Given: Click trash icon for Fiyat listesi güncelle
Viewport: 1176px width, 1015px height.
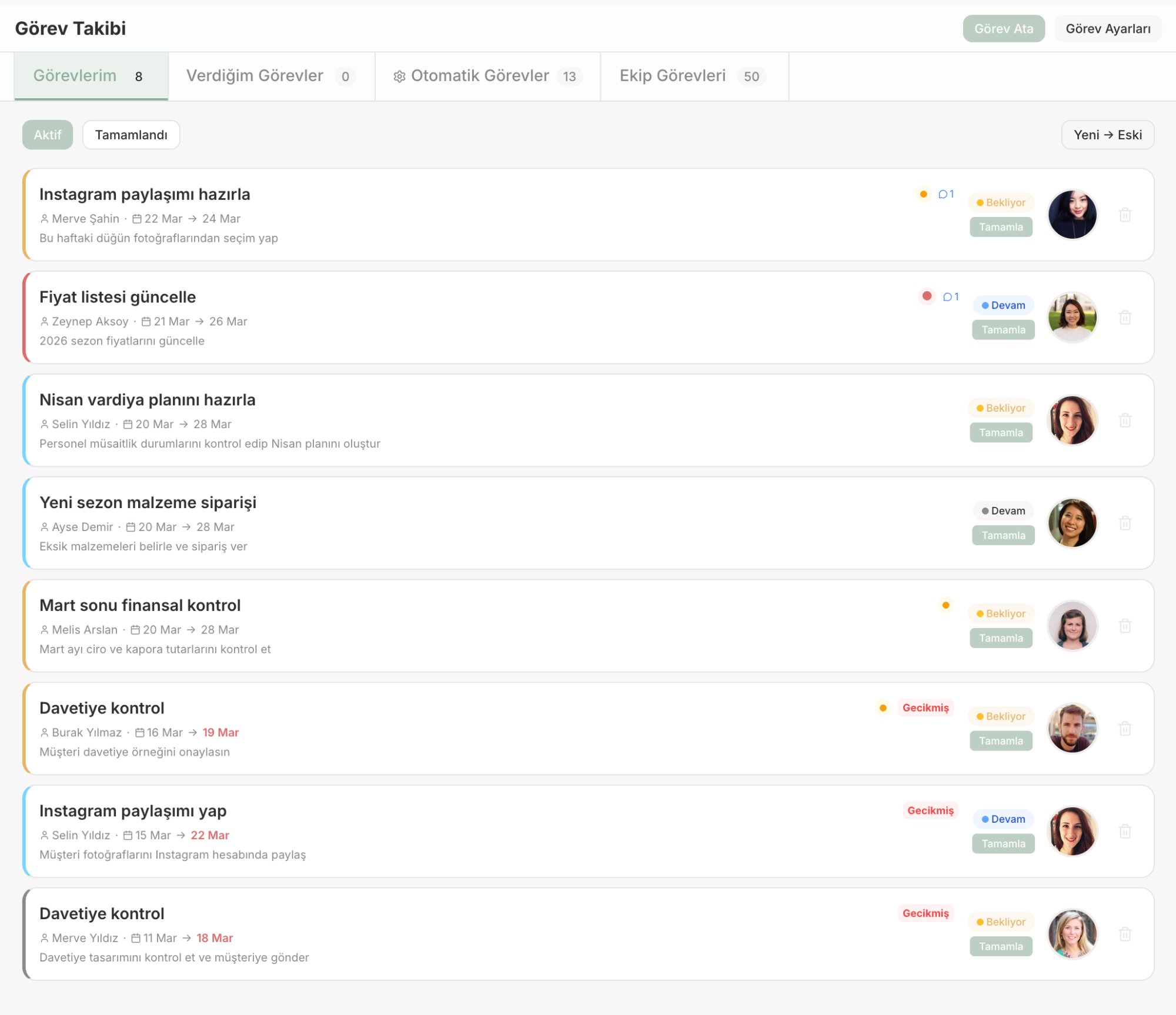Looking at the screenshot, I should [1124, 318].
